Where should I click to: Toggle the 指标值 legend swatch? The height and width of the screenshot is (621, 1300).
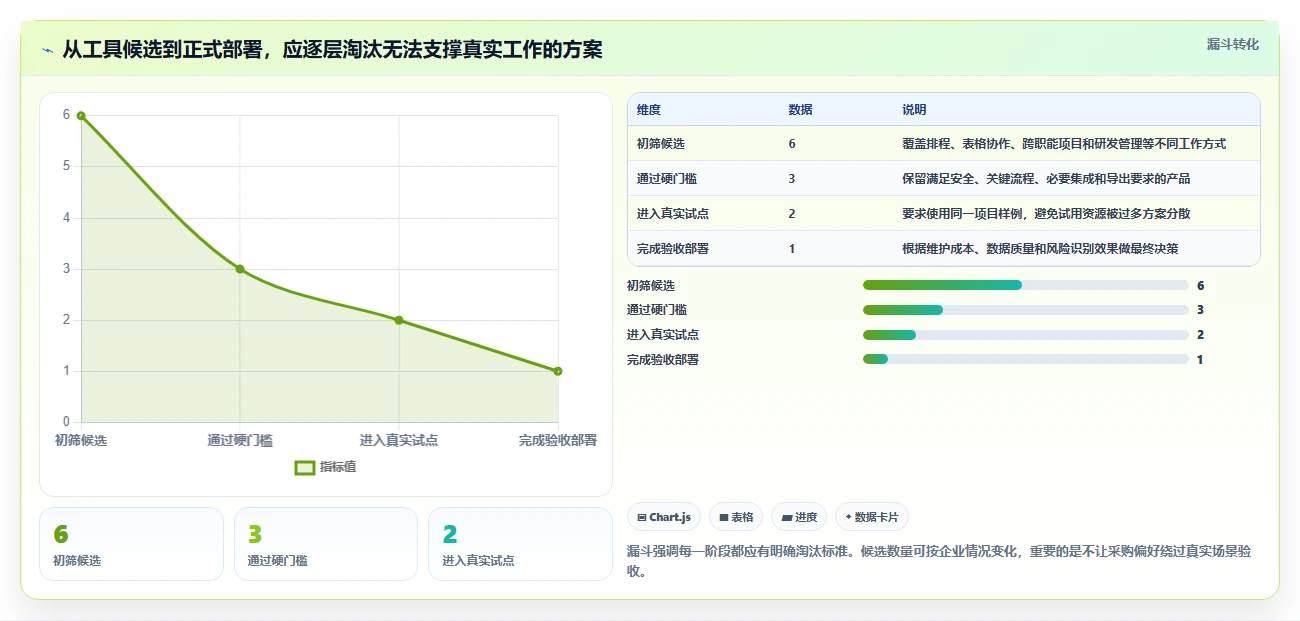click(x=305, y=467)
